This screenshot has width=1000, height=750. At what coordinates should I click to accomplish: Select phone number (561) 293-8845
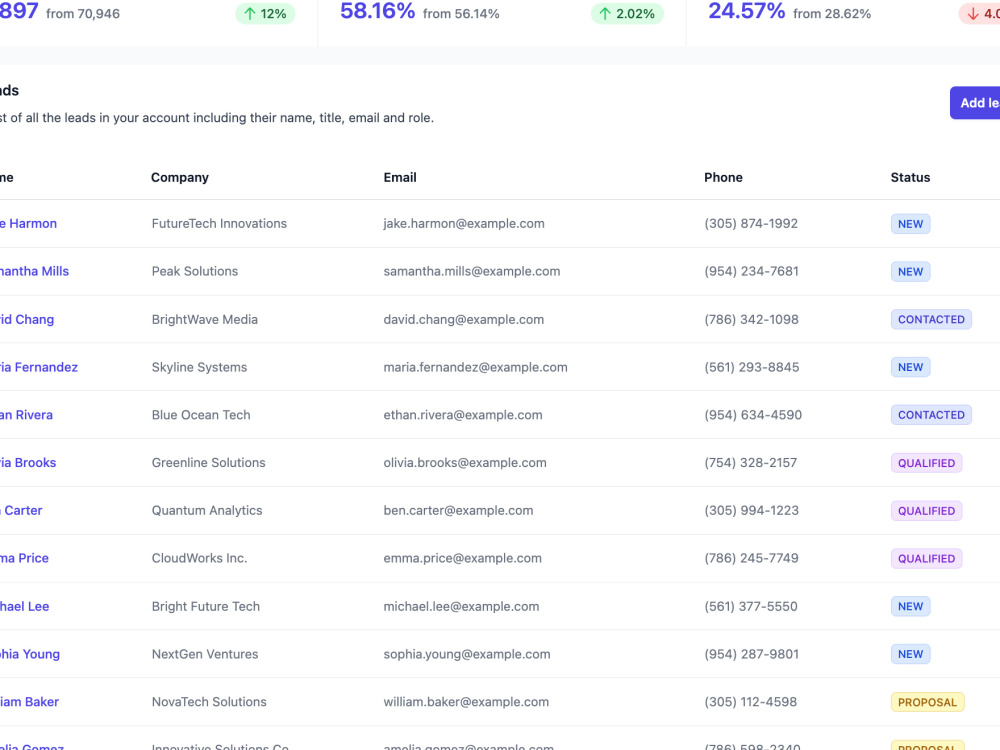(x=751, y=367)
